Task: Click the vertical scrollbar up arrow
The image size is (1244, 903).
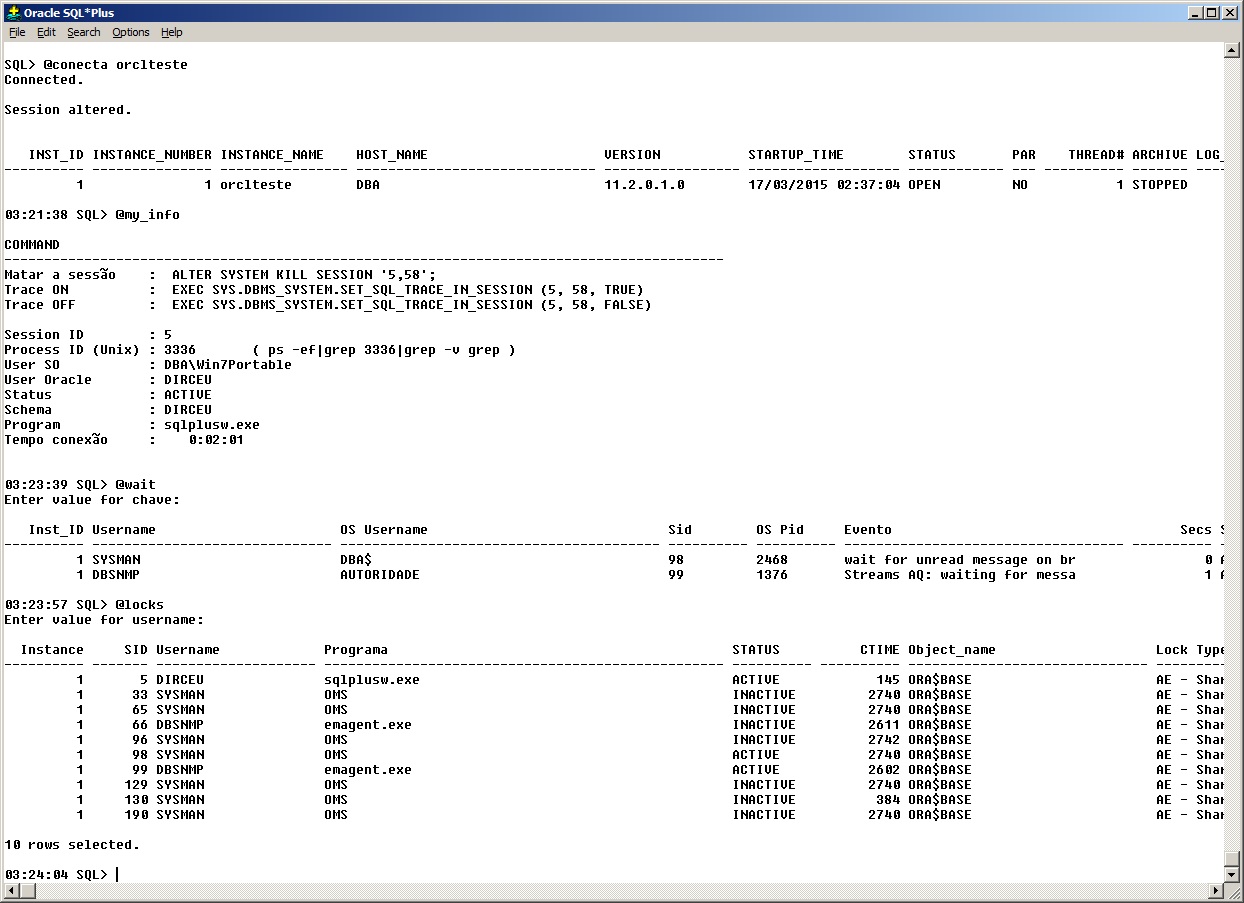Action: pos(1232,50)
